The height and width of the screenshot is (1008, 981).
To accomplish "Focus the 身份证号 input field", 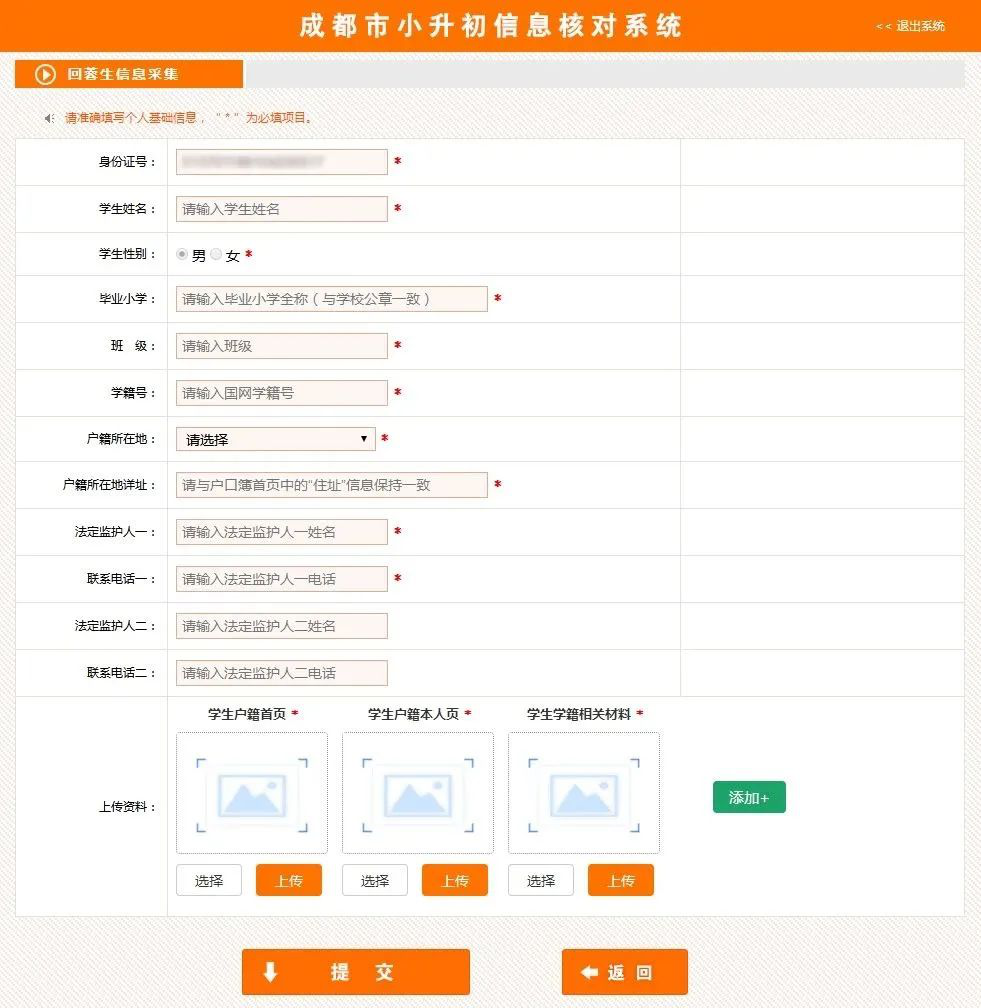I will (282, 162).
